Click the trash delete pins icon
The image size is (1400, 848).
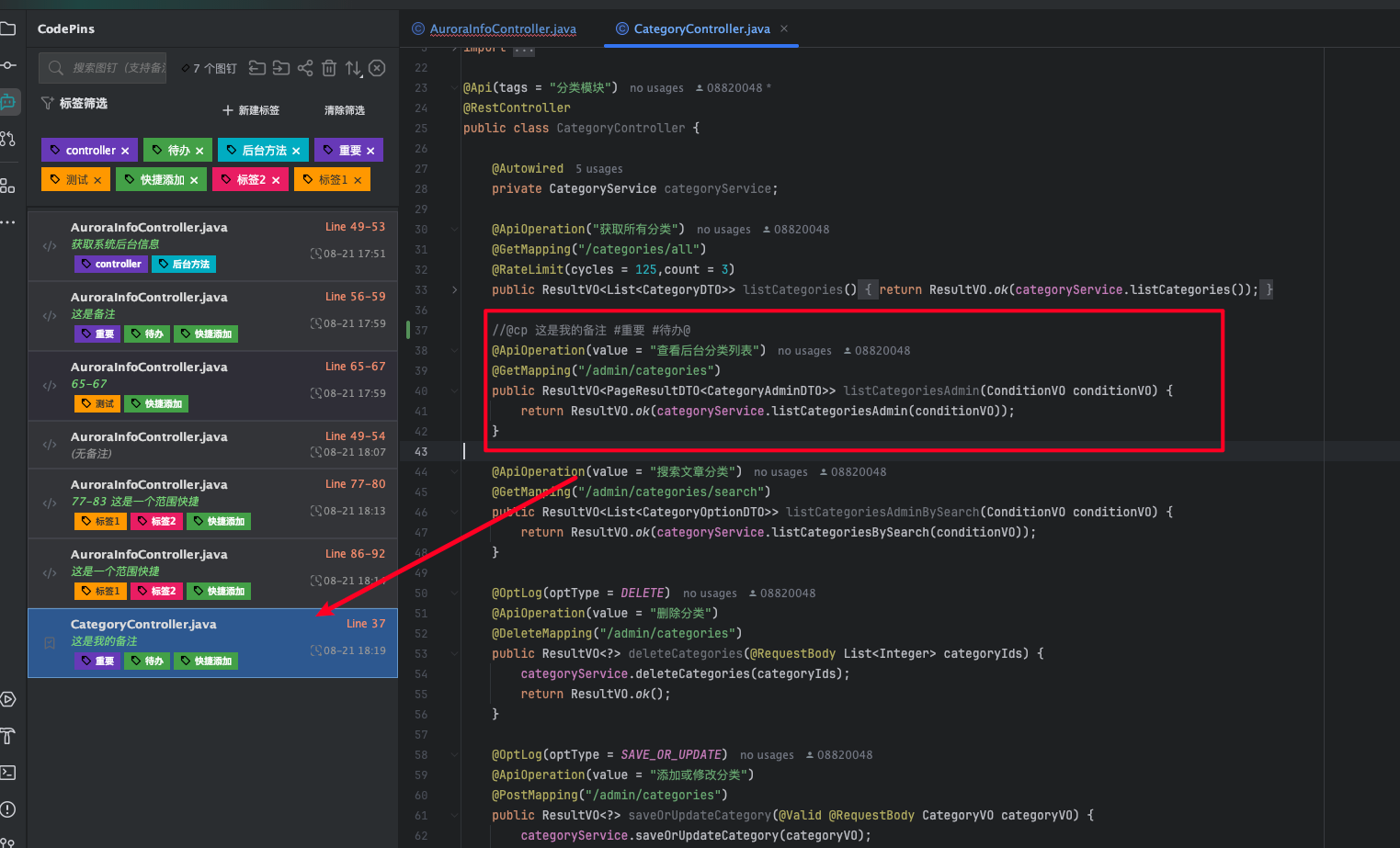[x=329, y=68]
